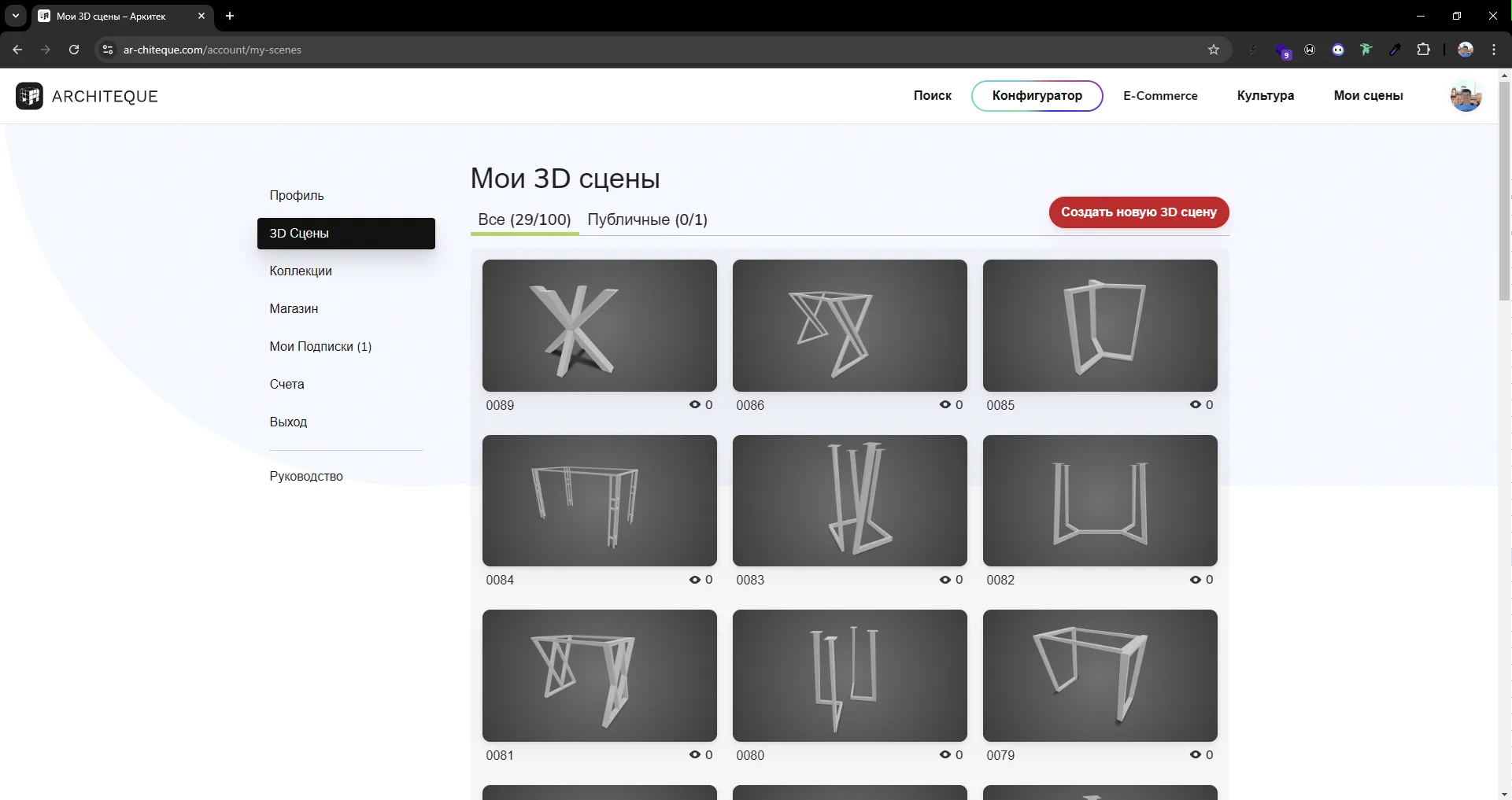Select the Все (29/100) tab

524,219
